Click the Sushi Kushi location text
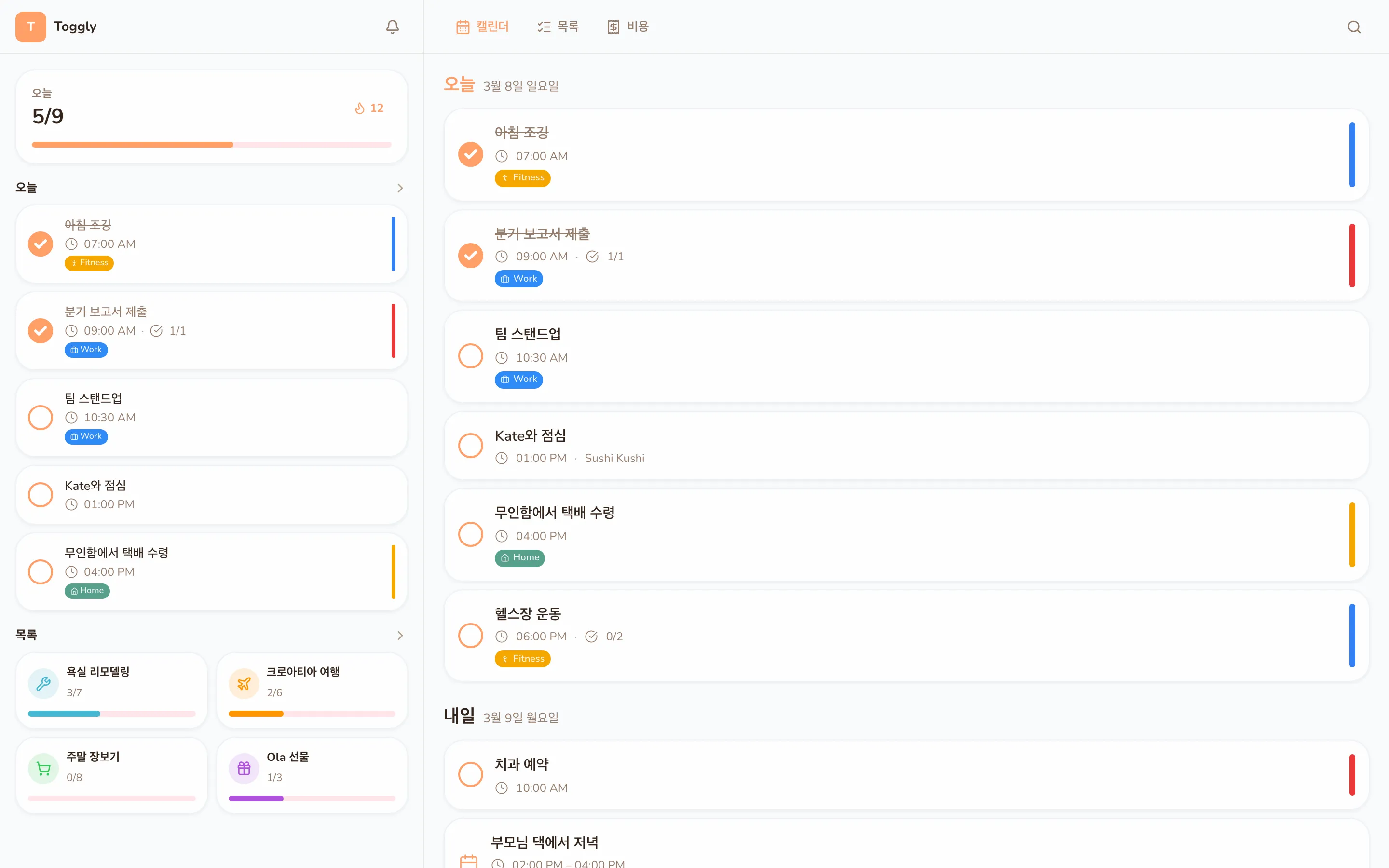The height and width of the screenshot is (868, 1389). (614, 458)
